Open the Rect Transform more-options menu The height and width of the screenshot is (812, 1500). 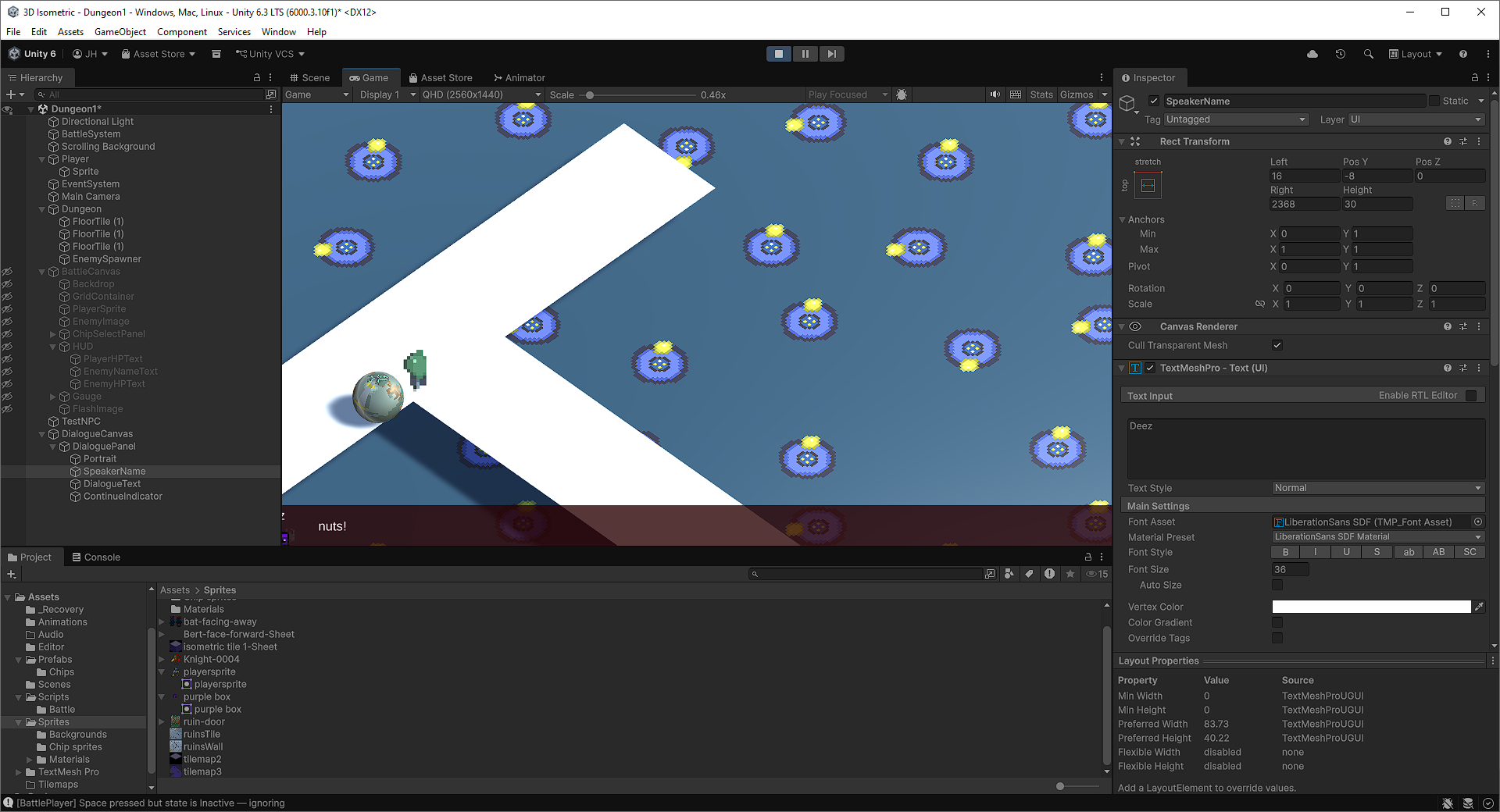click(1479, 141)
